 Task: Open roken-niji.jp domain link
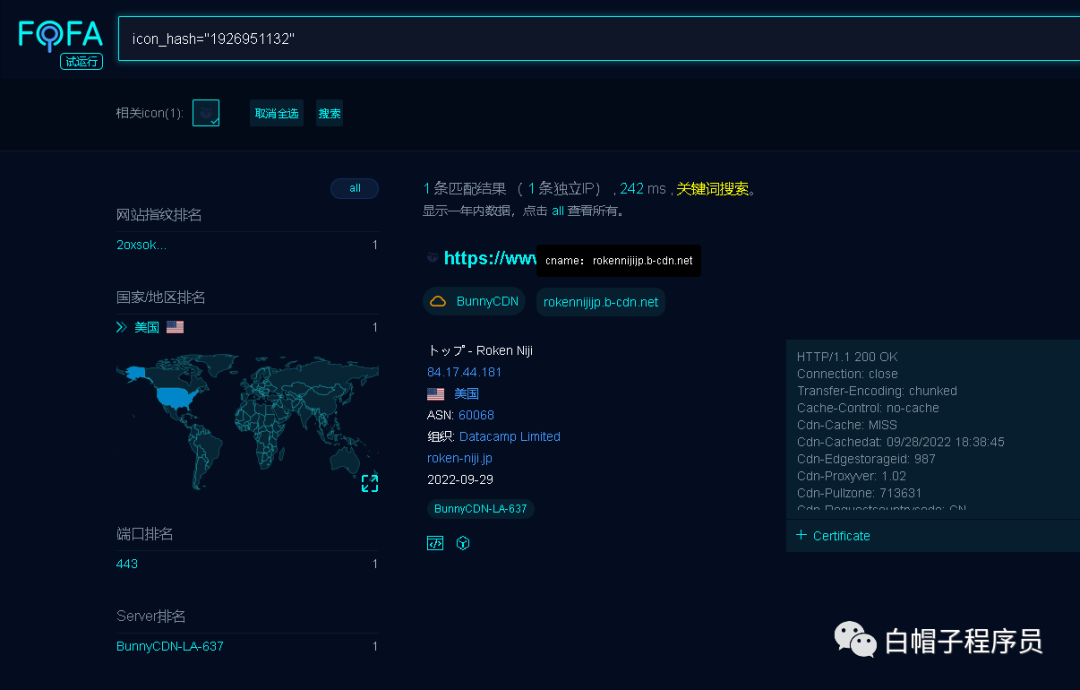[x=459, y=458]
